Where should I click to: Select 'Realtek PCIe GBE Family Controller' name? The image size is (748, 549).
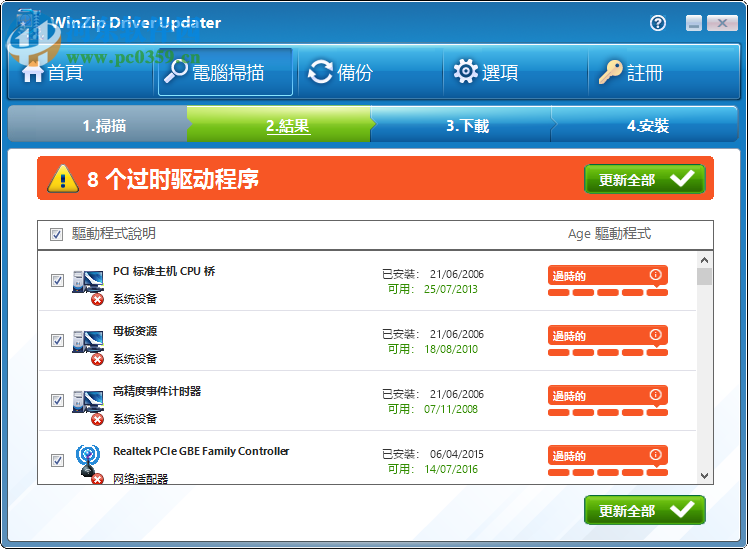coord(201,451)
